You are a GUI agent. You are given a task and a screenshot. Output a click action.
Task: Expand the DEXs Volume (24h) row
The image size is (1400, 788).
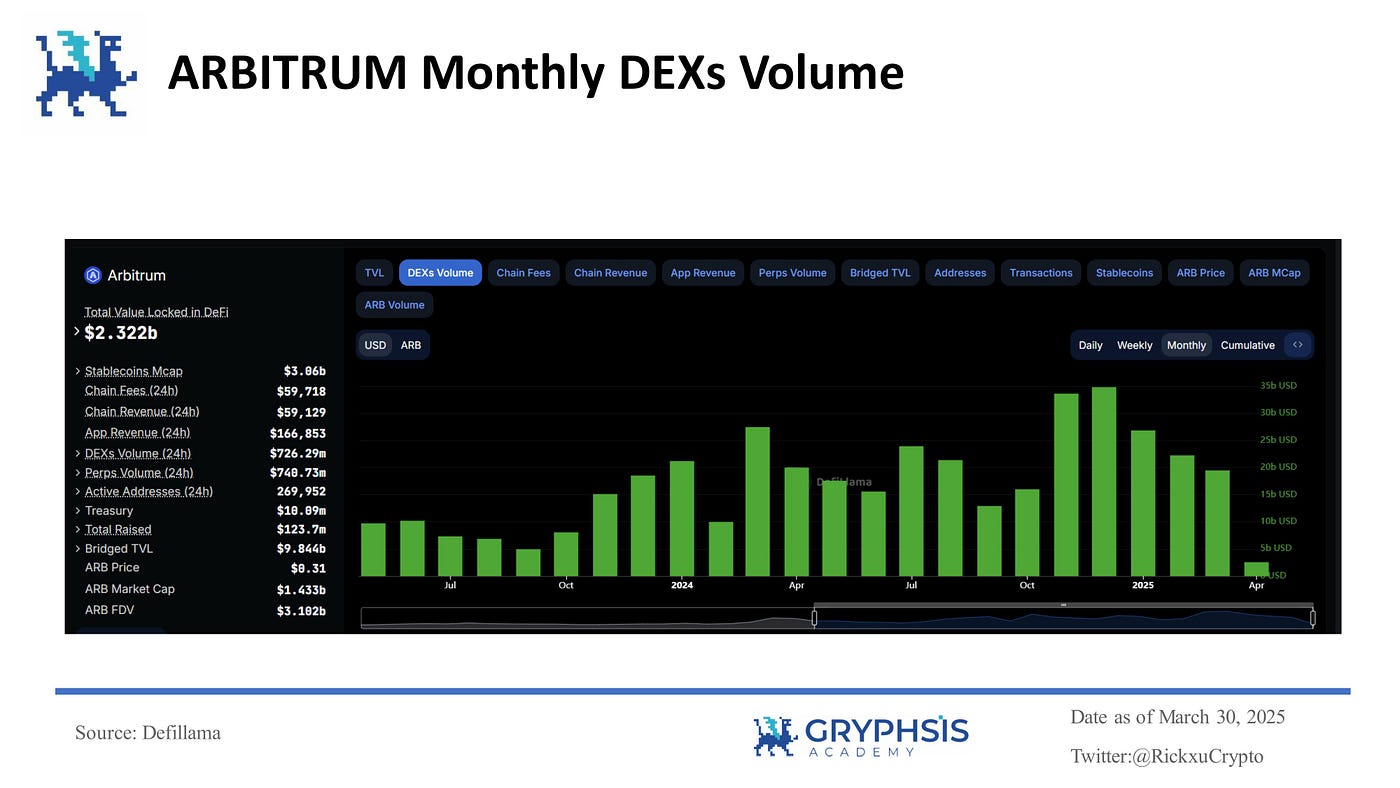[78, 453]
